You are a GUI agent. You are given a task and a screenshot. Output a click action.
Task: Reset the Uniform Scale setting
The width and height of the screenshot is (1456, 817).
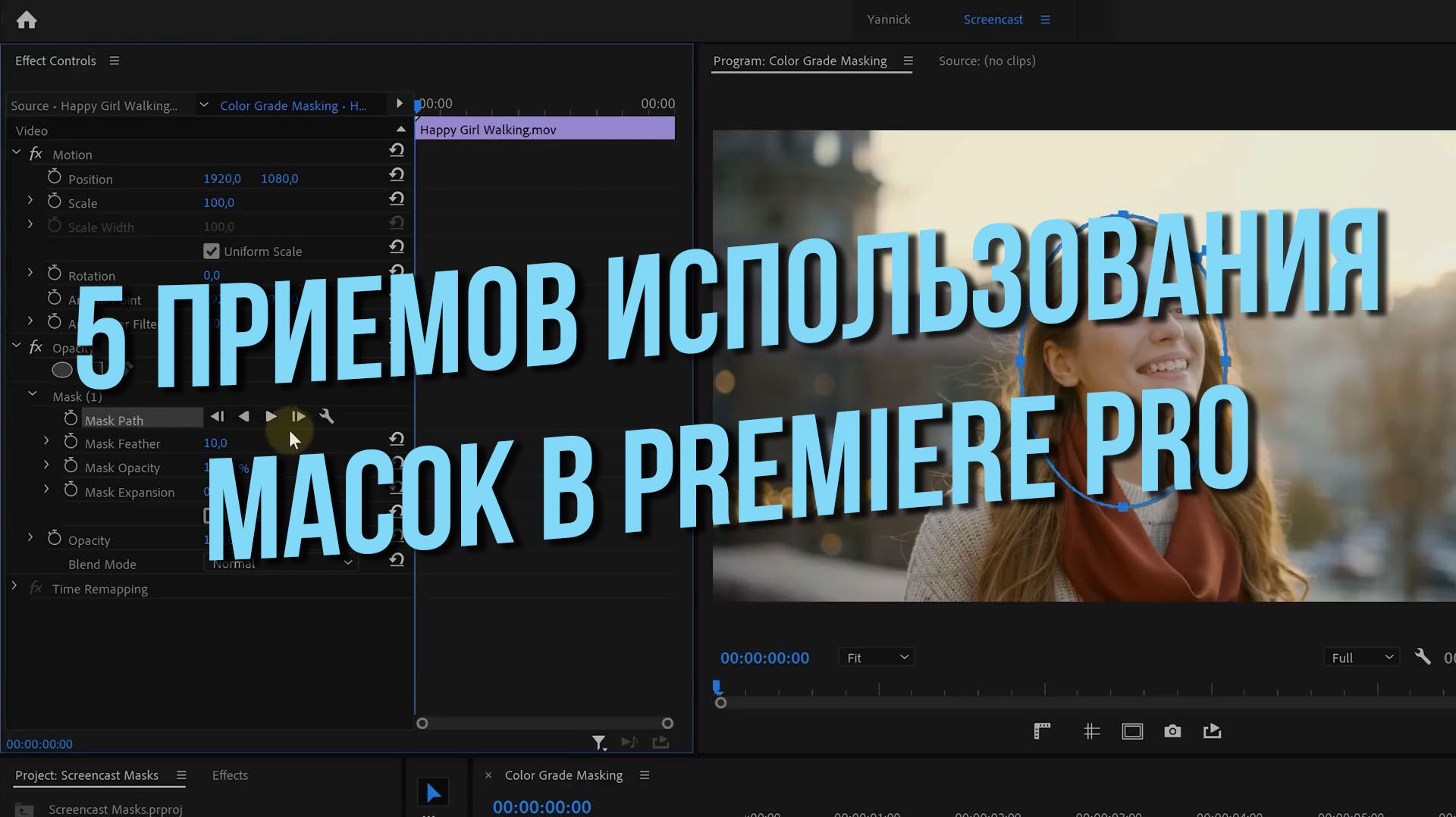pos(397,246)
